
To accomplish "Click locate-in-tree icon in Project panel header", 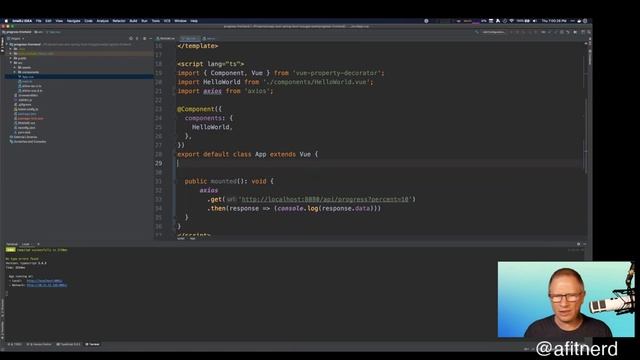I will click(x=131, y=38).
